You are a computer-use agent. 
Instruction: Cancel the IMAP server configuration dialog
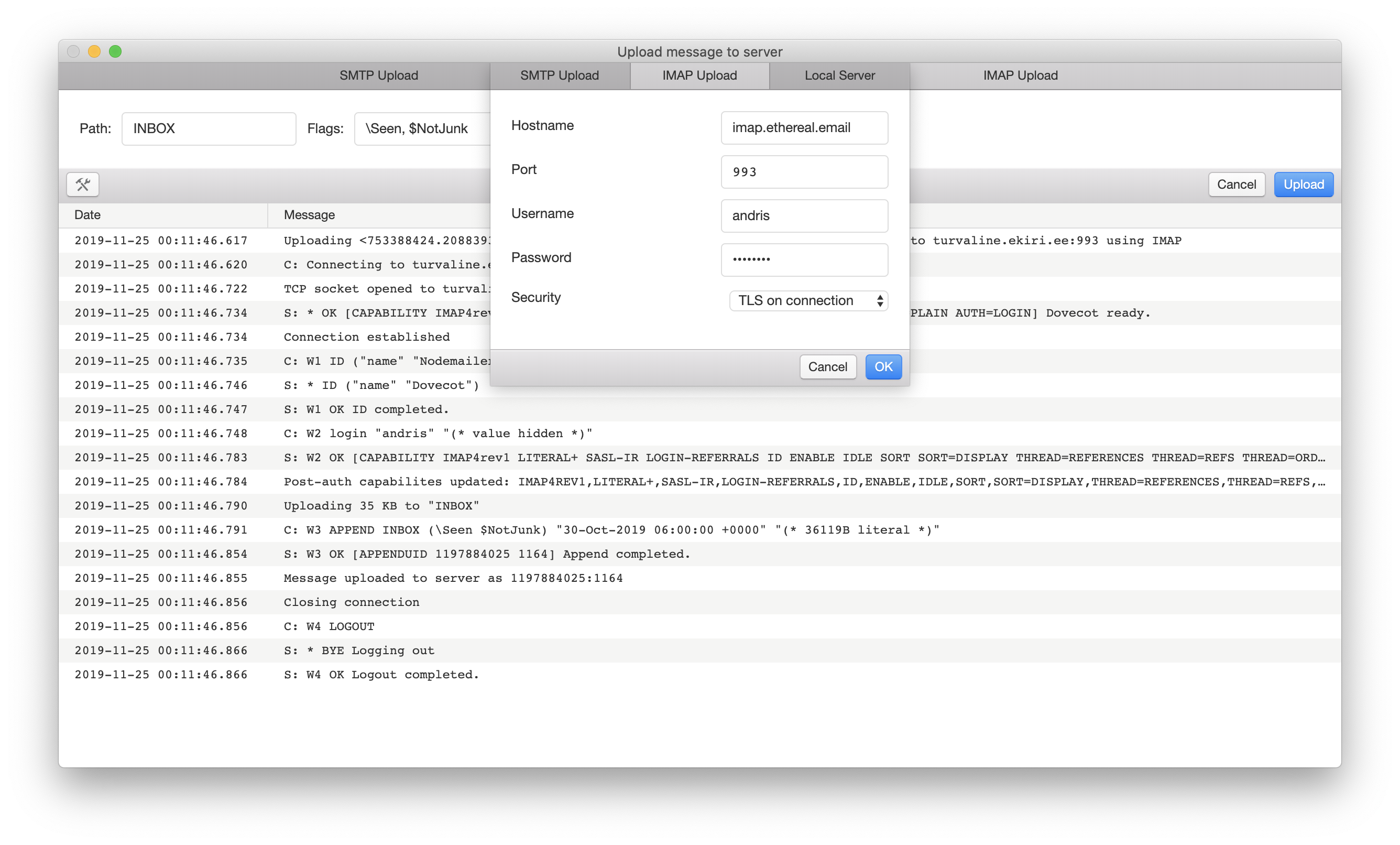click(x=828, y=366)
